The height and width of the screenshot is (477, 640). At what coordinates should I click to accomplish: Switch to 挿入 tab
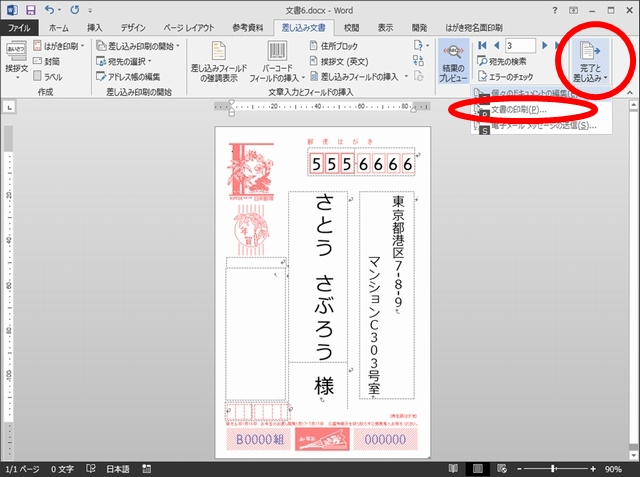(94, 27)
